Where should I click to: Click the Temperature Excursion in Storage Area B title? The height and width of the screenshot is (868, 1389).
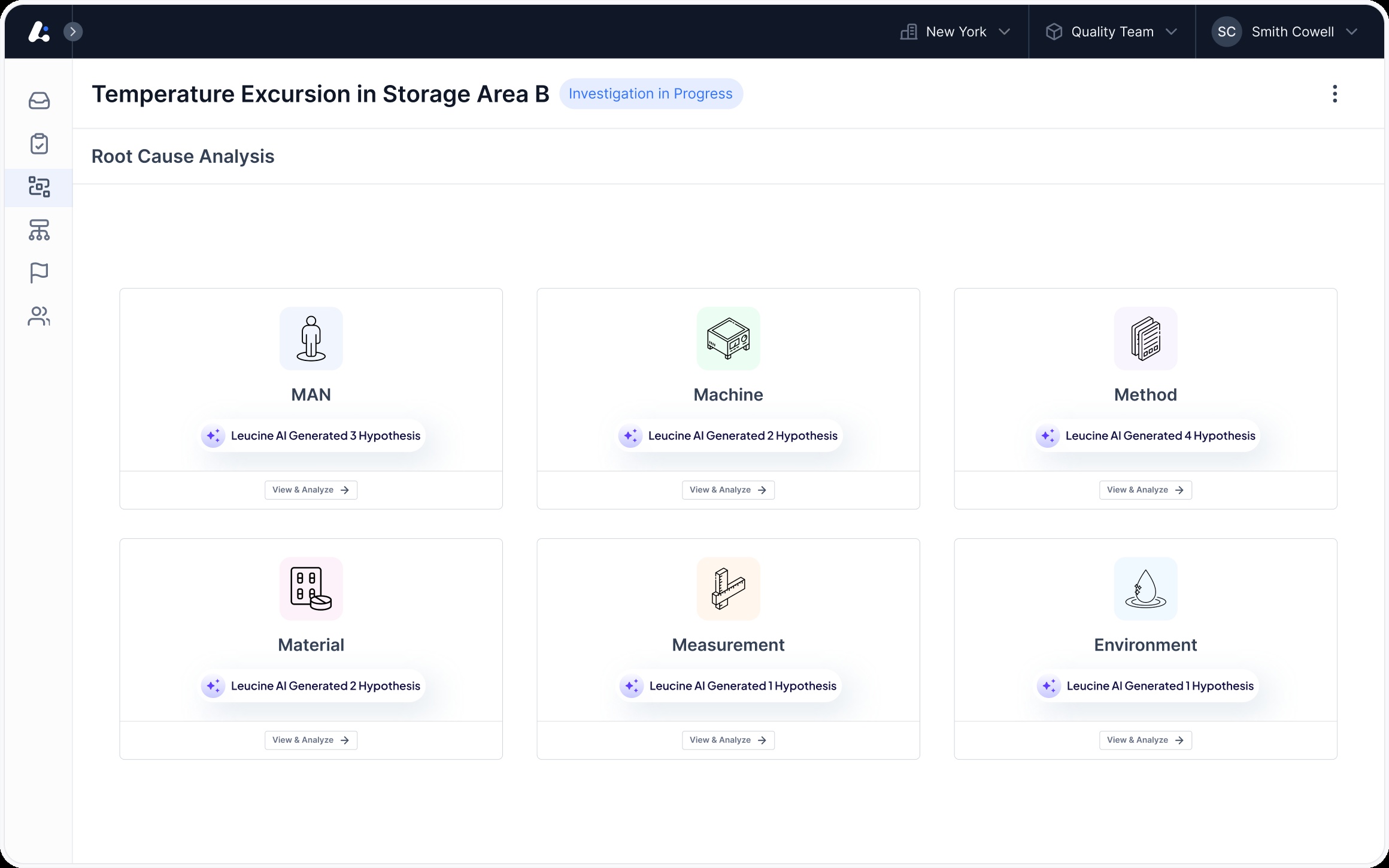point(320,94)
